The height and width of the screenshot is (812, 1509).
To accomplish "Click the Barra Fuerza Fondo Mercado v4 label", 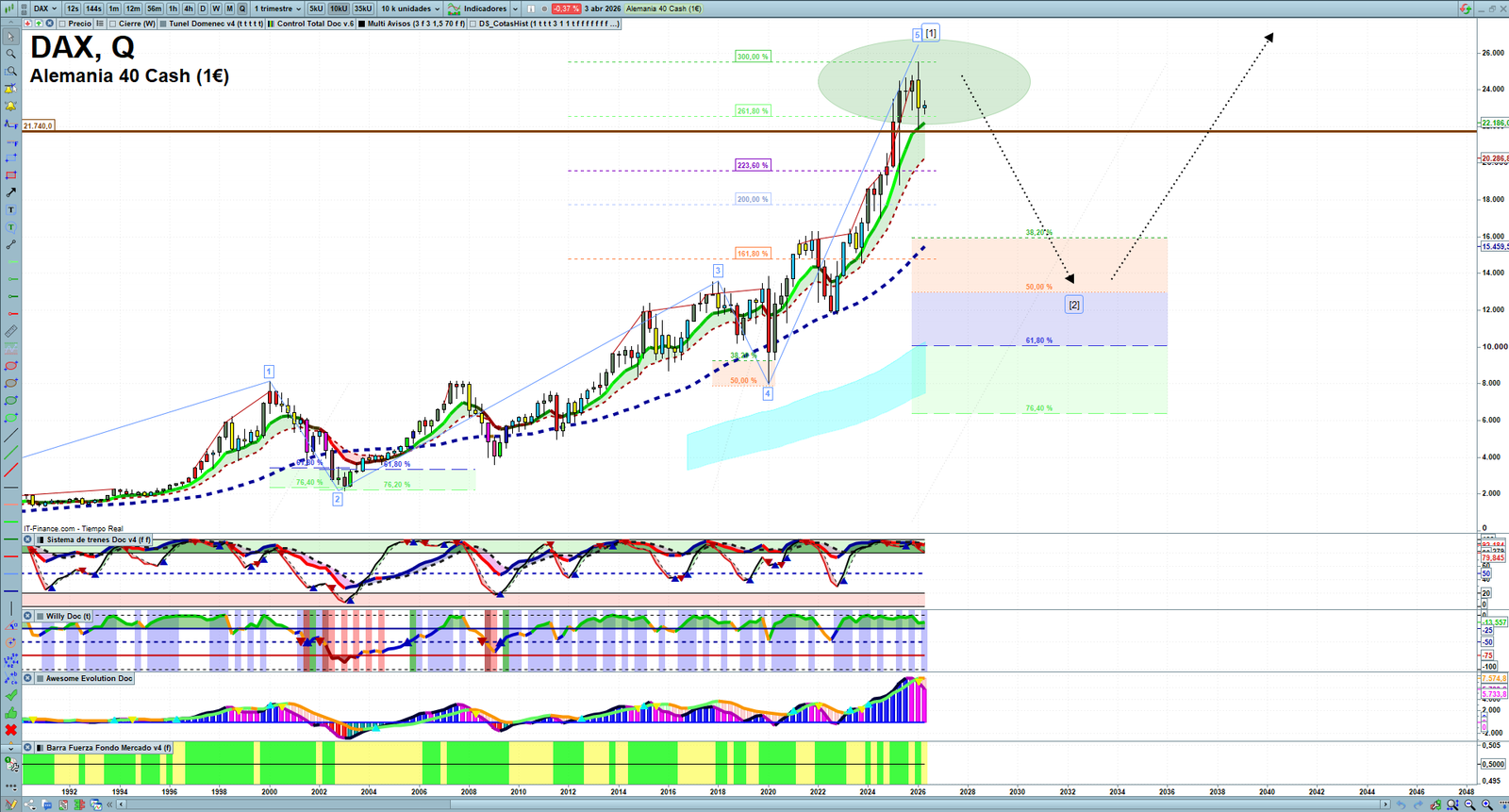I will (109, 748).
